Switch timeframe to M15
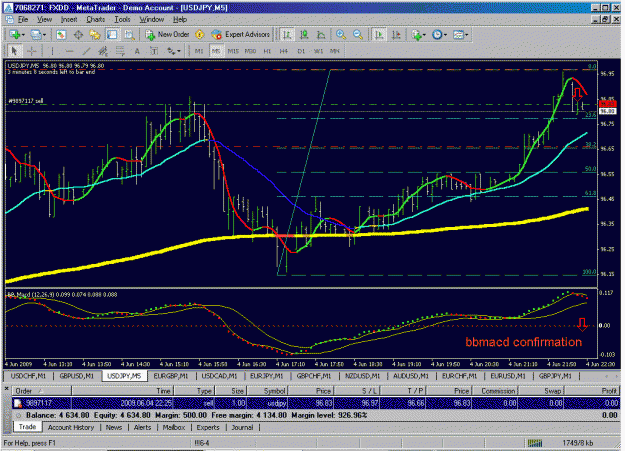Image resolution: width=625 pixels, height=451 pixels. click(x=233, y=51)
